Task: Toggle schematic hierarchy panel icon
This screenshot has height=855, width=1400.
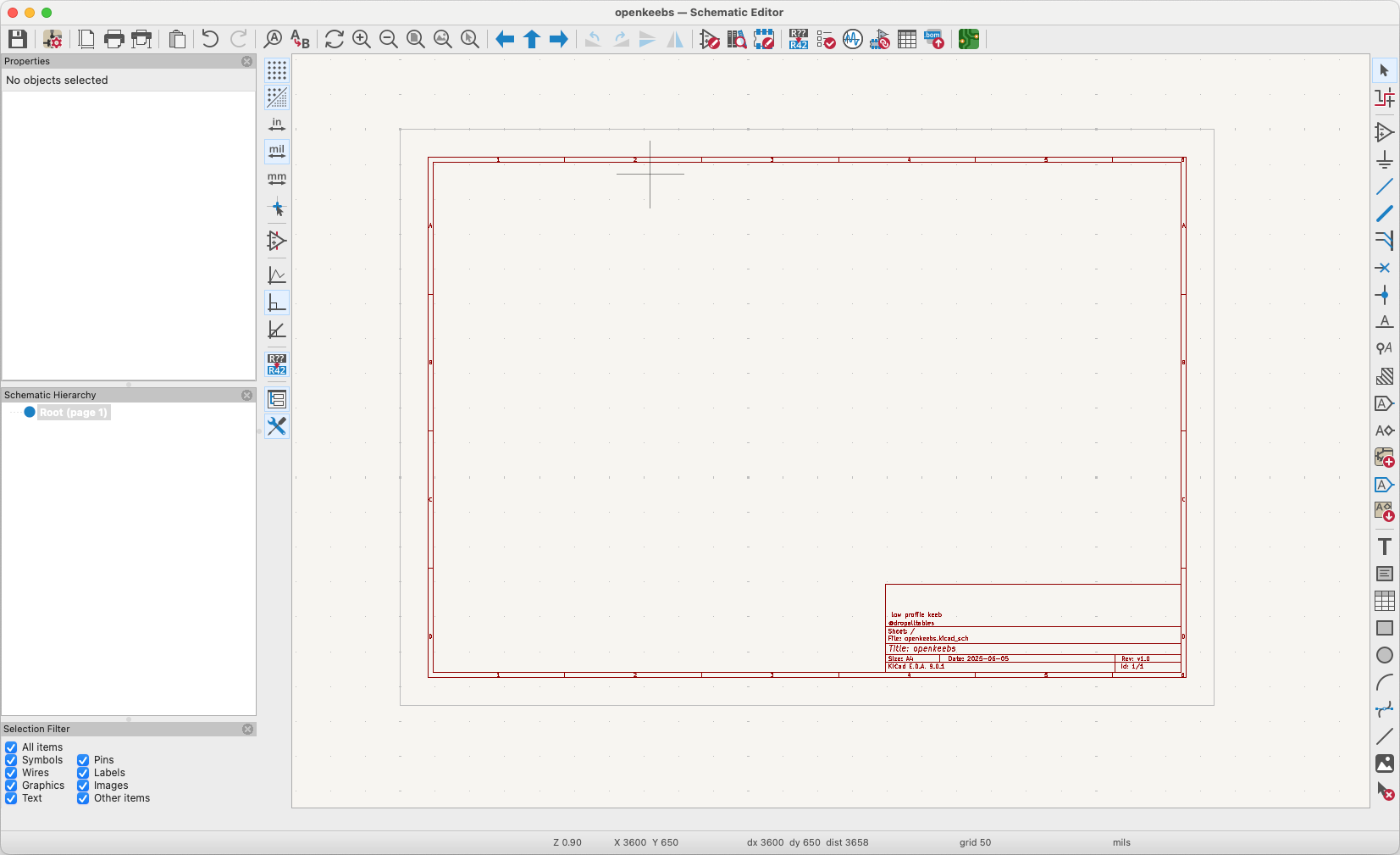Action: pyautogui.click(x=277, y=399)
